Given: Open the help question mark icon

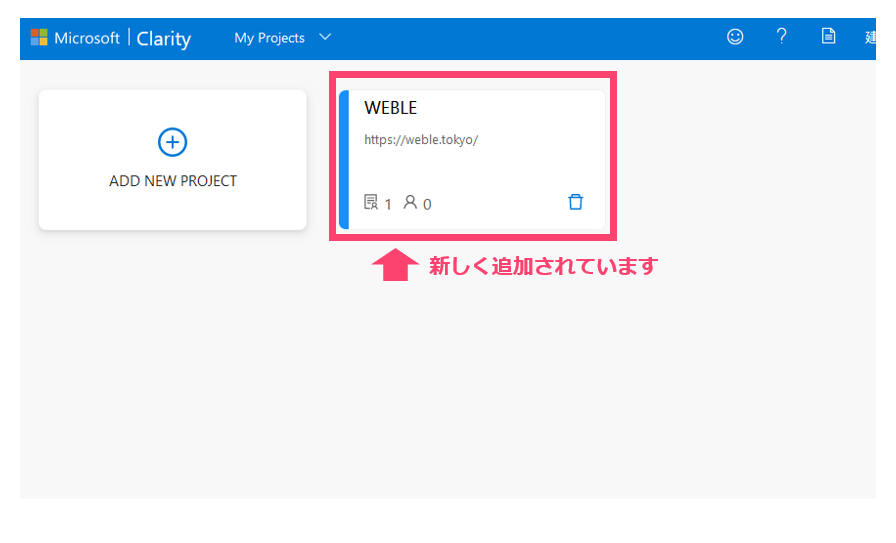Looking at the screenshot, I should 782,37.
